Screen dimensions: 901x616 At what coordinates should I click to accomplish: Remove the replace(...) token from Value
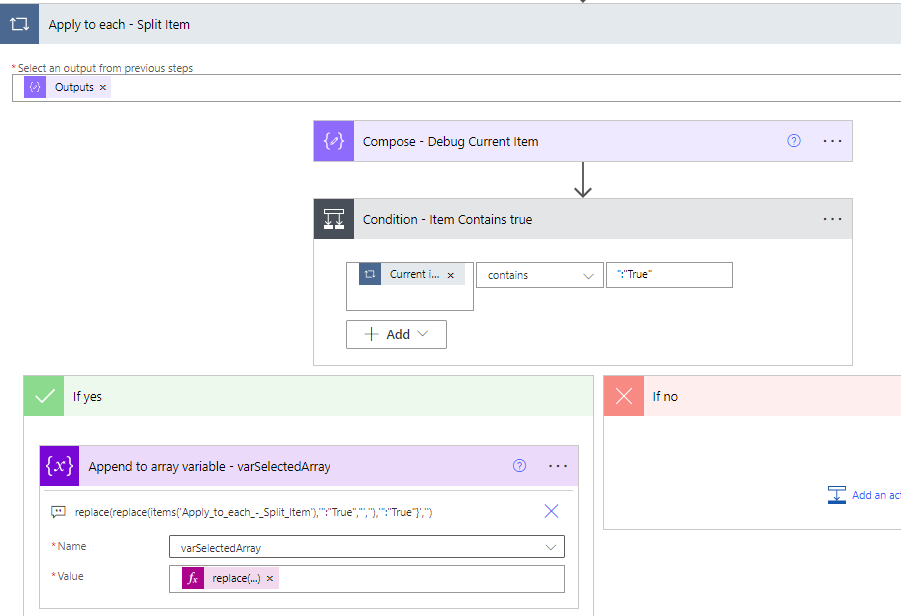pos(270,579)
